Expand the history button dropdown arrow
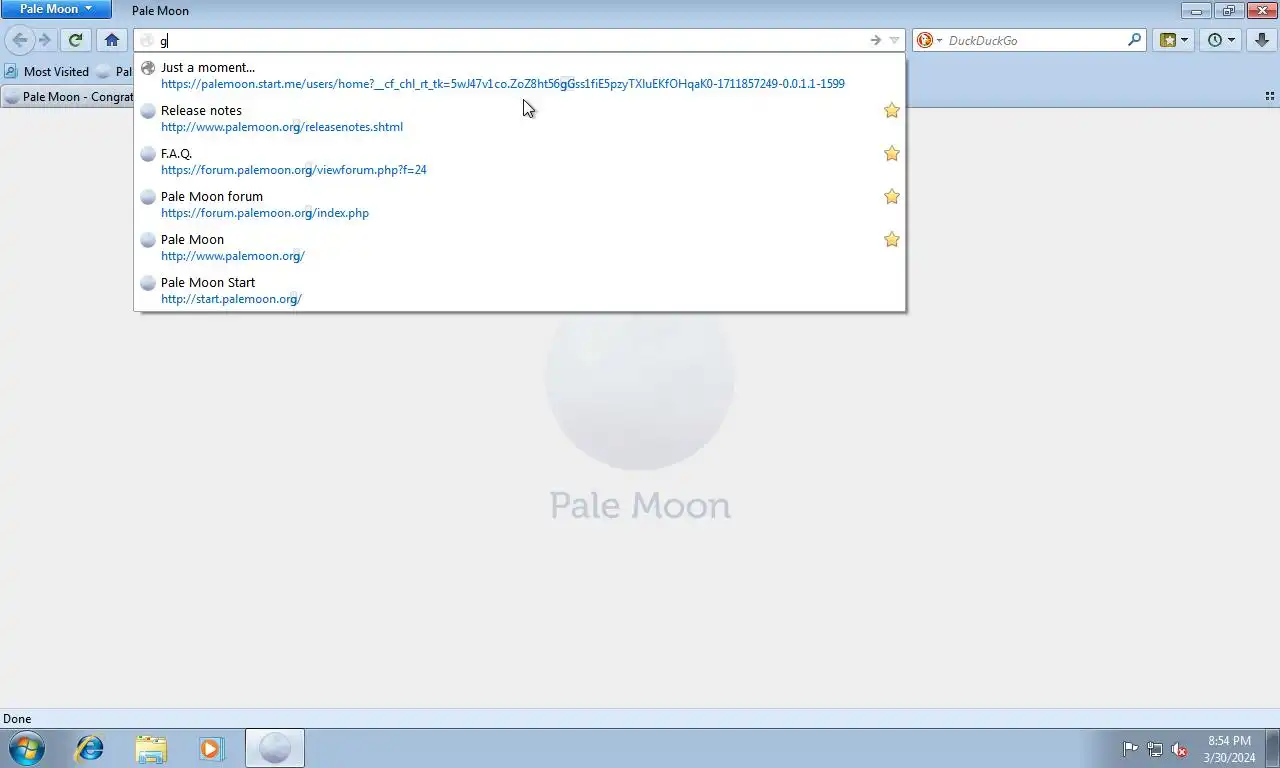Screen dimensions: 1280x768 pos(1232,40)
